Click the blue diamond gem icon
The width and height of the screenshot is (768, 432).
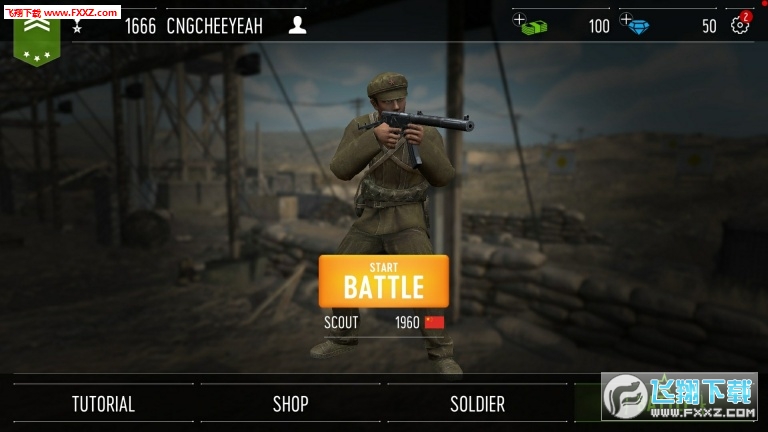point(639,27)
